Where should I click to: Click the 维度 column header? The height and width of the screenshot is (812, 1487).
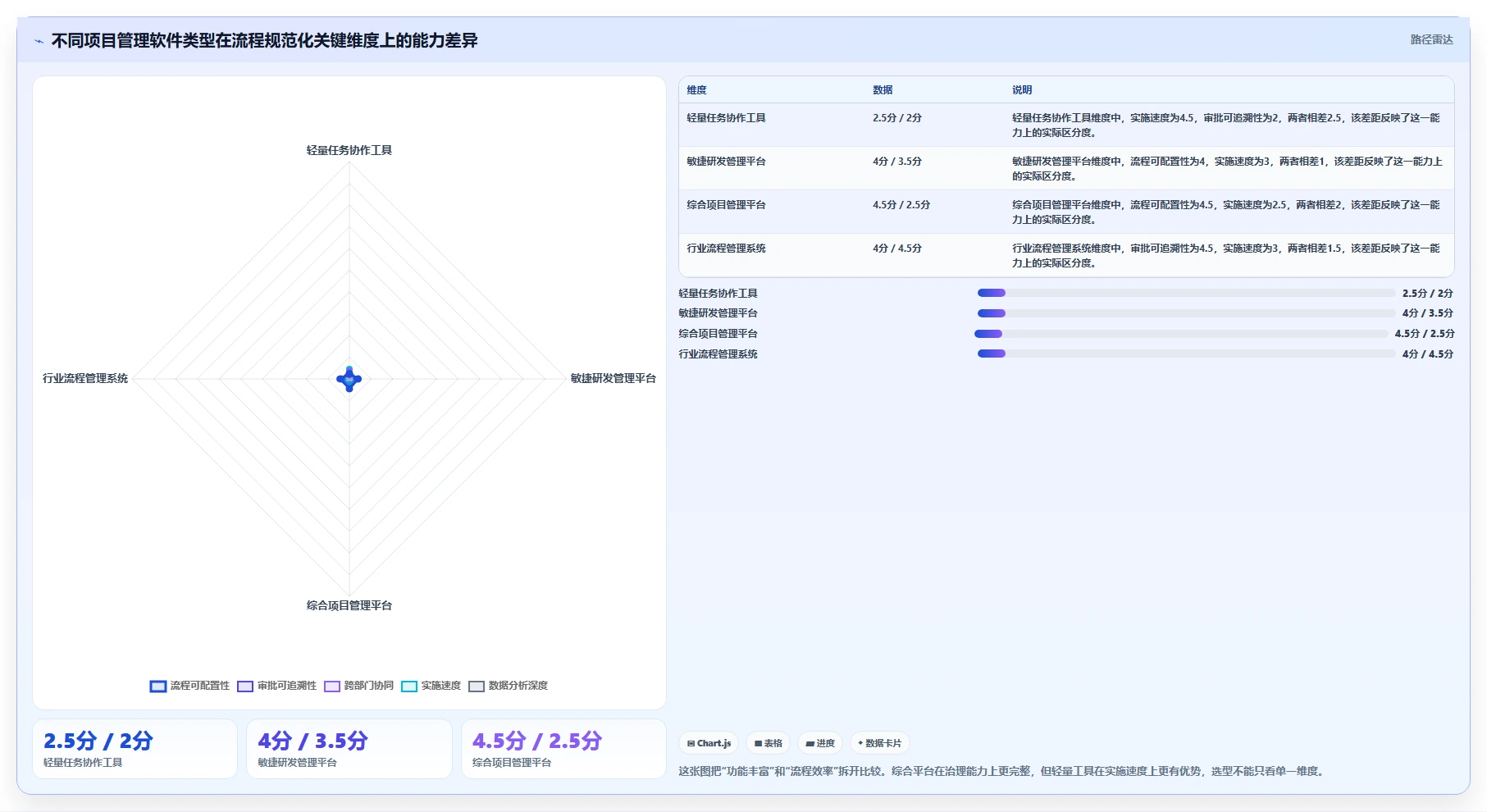(696, 90)
